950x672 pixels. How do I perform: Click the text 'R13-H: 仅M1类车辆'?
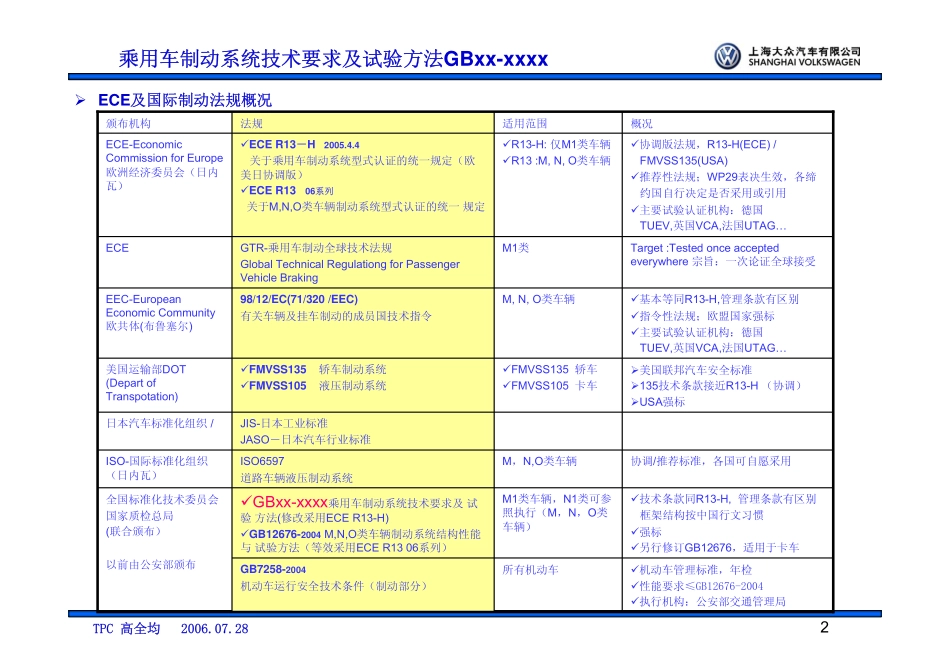click(x=556, y=144)
